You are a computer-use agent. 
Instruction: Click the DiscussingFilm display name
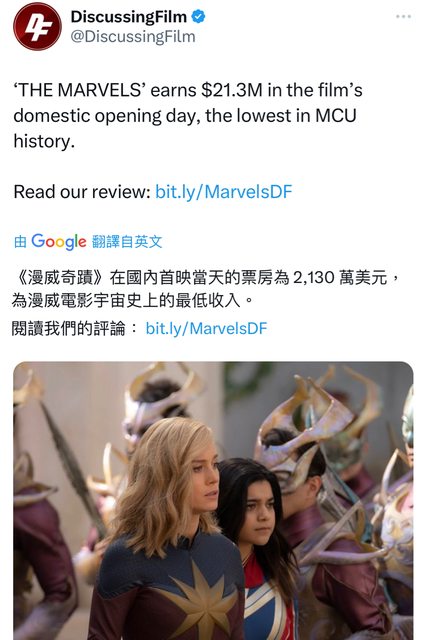click(129, 17)
